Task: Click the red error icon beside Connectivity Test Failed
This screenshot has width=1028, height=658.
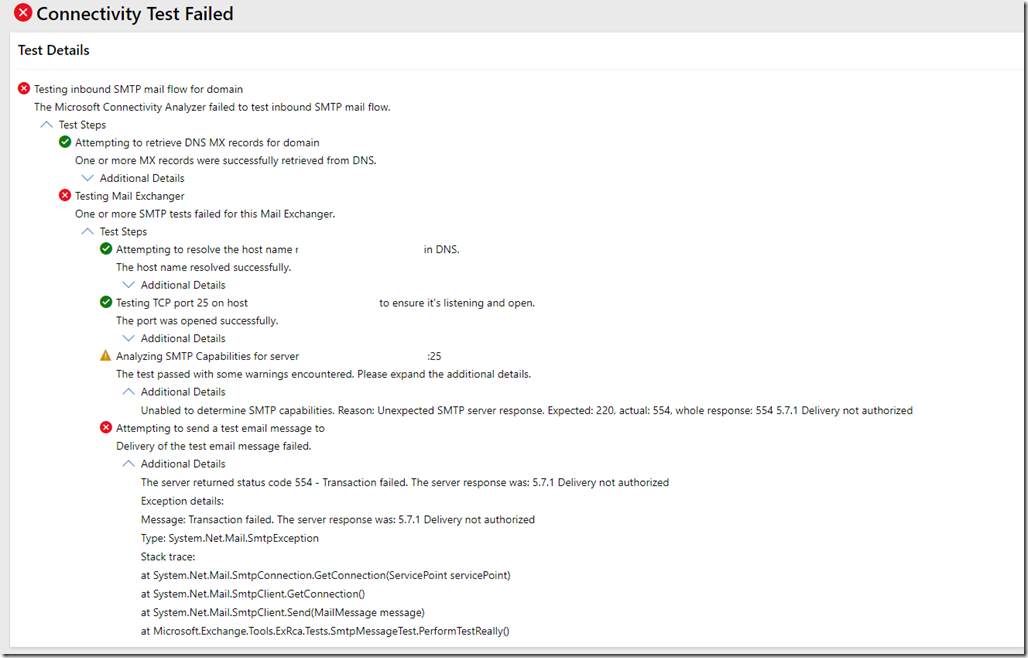Action: (23, 14)
